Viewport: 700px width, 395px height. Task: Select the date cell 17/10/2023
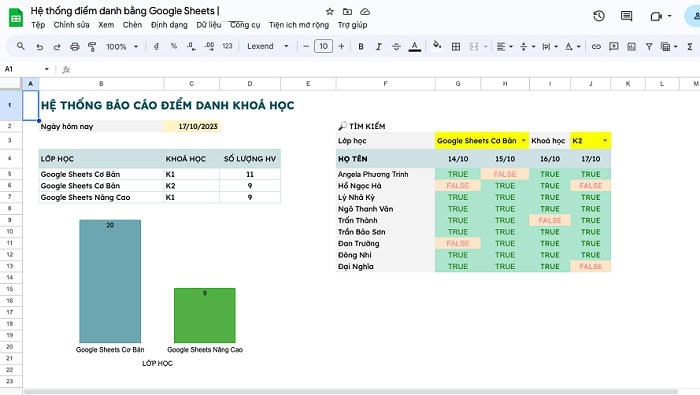[192, 126]
